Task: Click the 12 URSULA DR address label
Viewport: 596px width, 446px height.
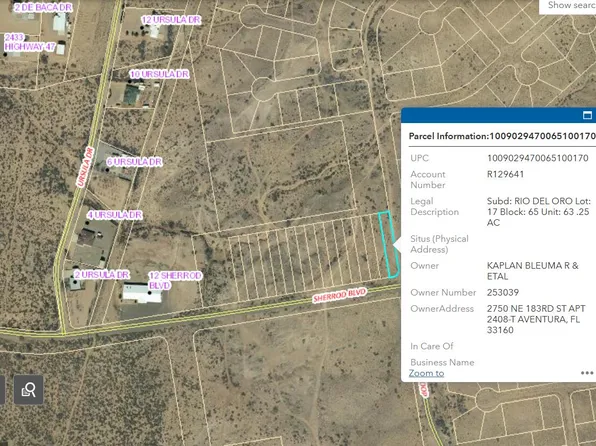Action: [x=171, y=20]
